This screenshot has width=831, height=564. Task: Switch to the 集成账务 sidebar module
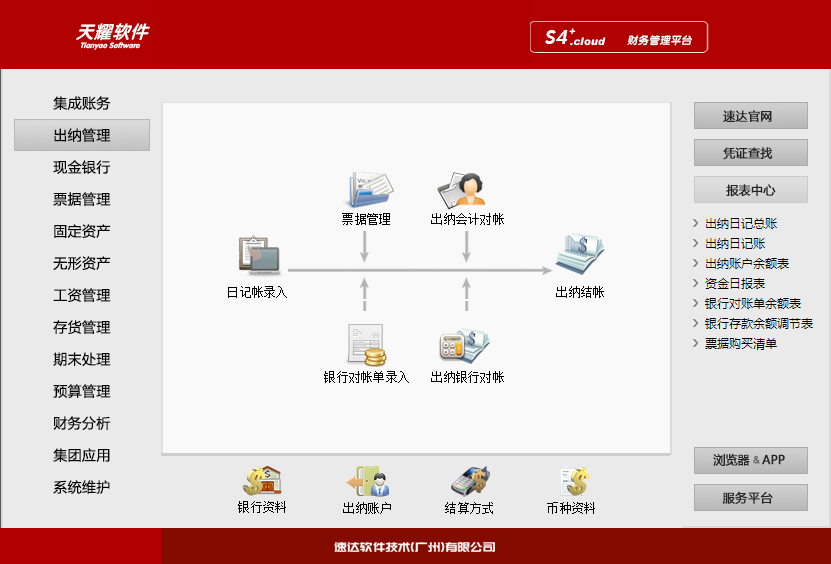[82, 103]
